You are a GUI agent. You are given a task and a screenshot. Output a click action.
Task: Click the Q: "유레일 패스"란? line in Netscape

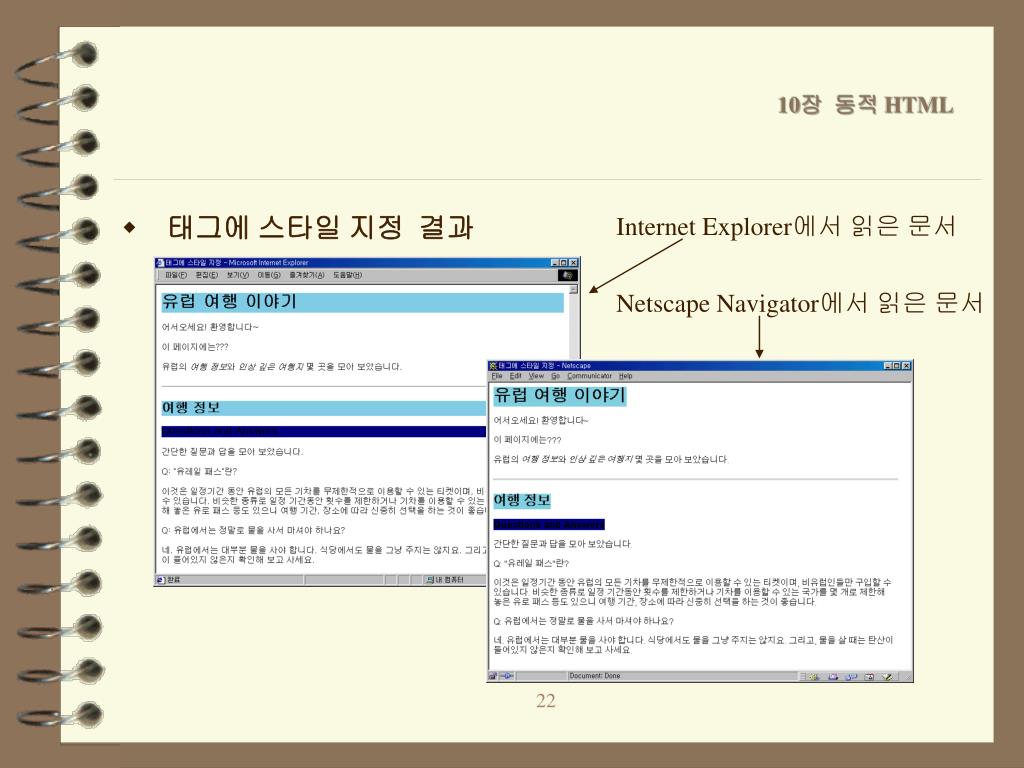(531, 563)
